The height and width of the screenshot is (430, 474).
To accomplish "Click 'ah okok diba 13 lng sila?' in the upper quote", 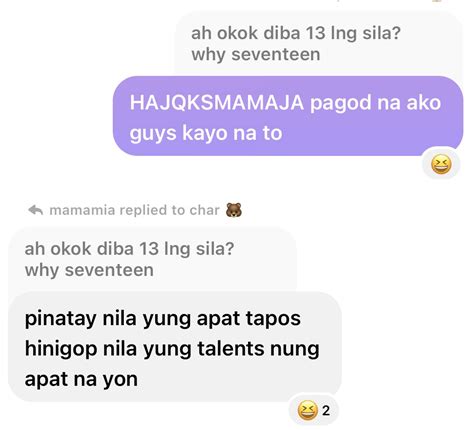I will point(296,34).
